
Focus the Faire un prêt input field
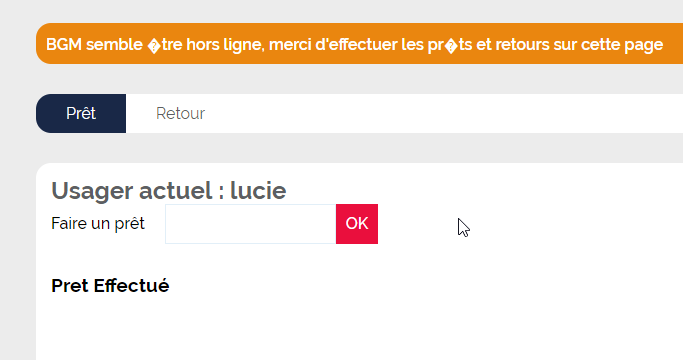click(x=250, y=224)
